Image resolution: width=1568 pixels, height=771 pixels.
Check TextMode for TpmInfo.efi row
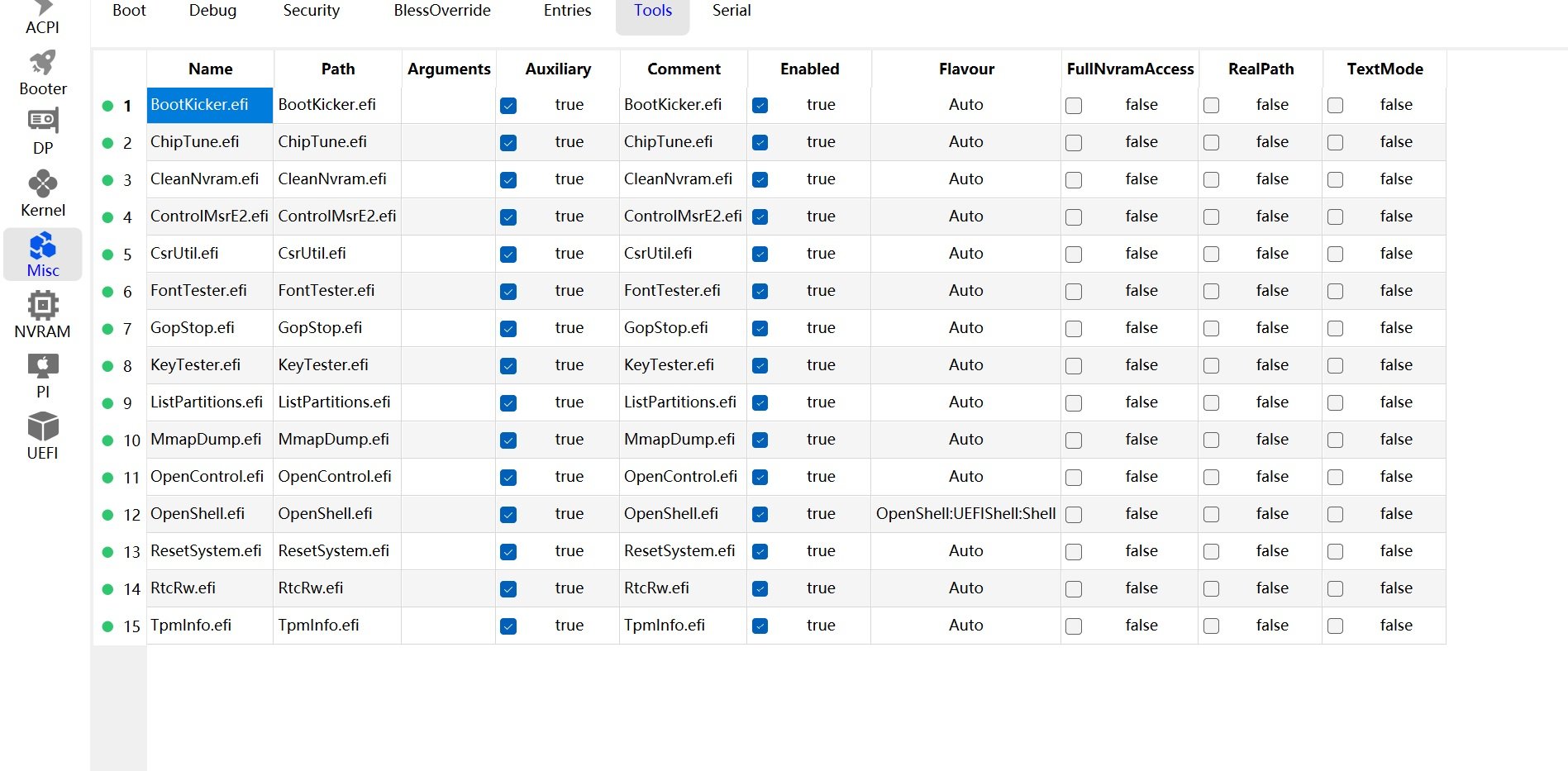[x=1335, y=626]
